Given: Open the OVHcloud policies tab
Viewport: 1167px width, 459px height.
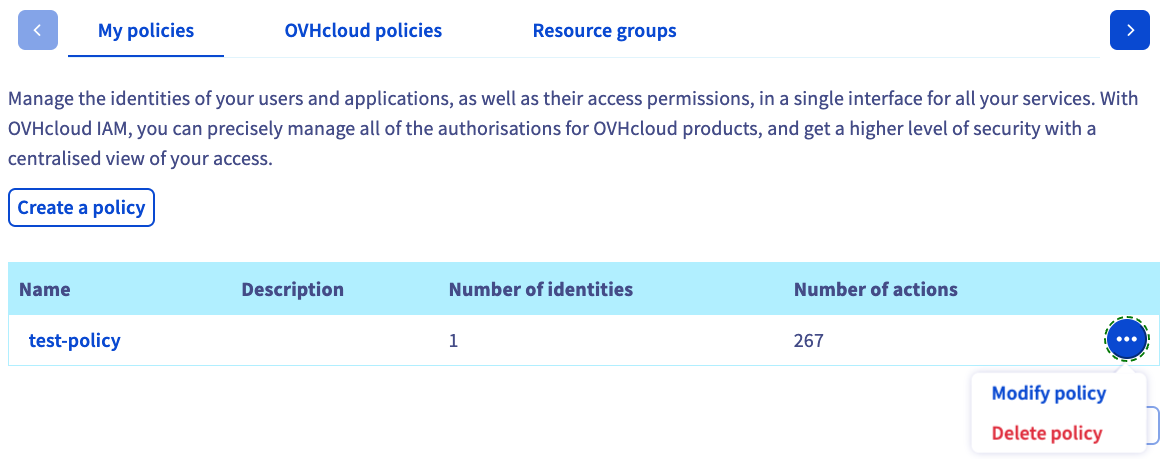Looking at the screenshot, I should pos(363,31).
